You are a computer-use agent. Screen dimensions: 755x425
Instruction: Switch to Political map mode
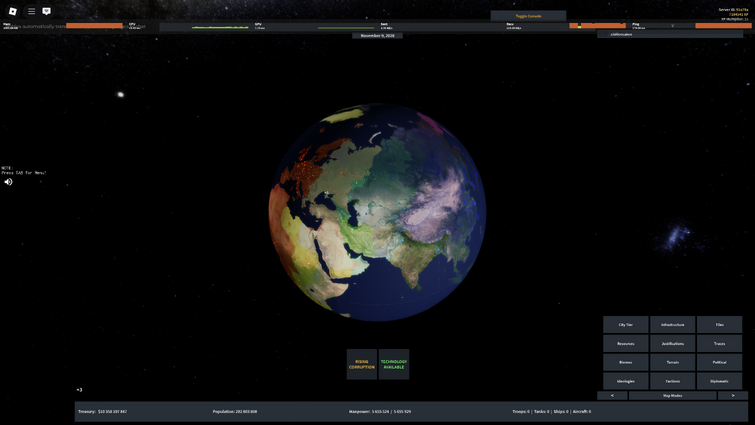coord(719,362)
